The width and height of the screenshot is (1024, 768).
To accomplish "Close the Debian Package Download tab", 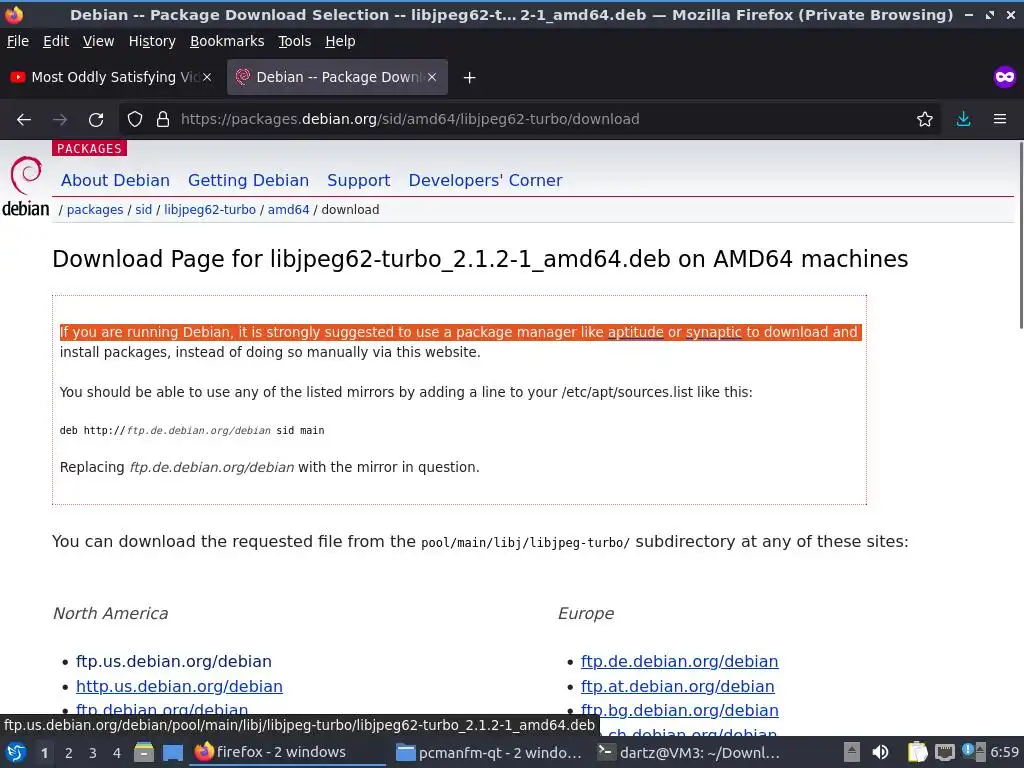I will point(432,77).
